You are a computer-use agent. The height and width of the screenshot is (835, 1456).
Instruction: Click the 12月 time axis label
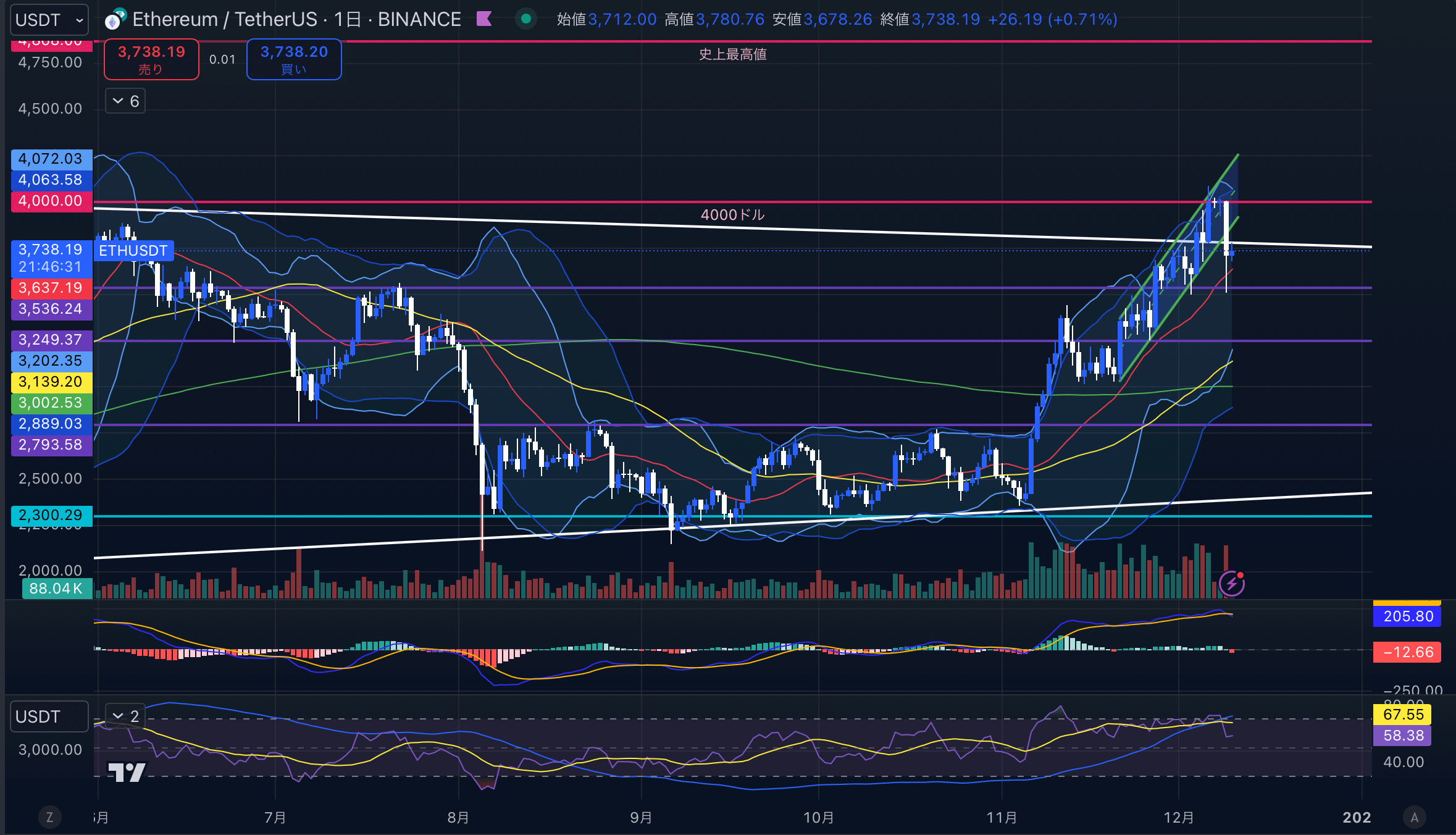point(1179,818)
